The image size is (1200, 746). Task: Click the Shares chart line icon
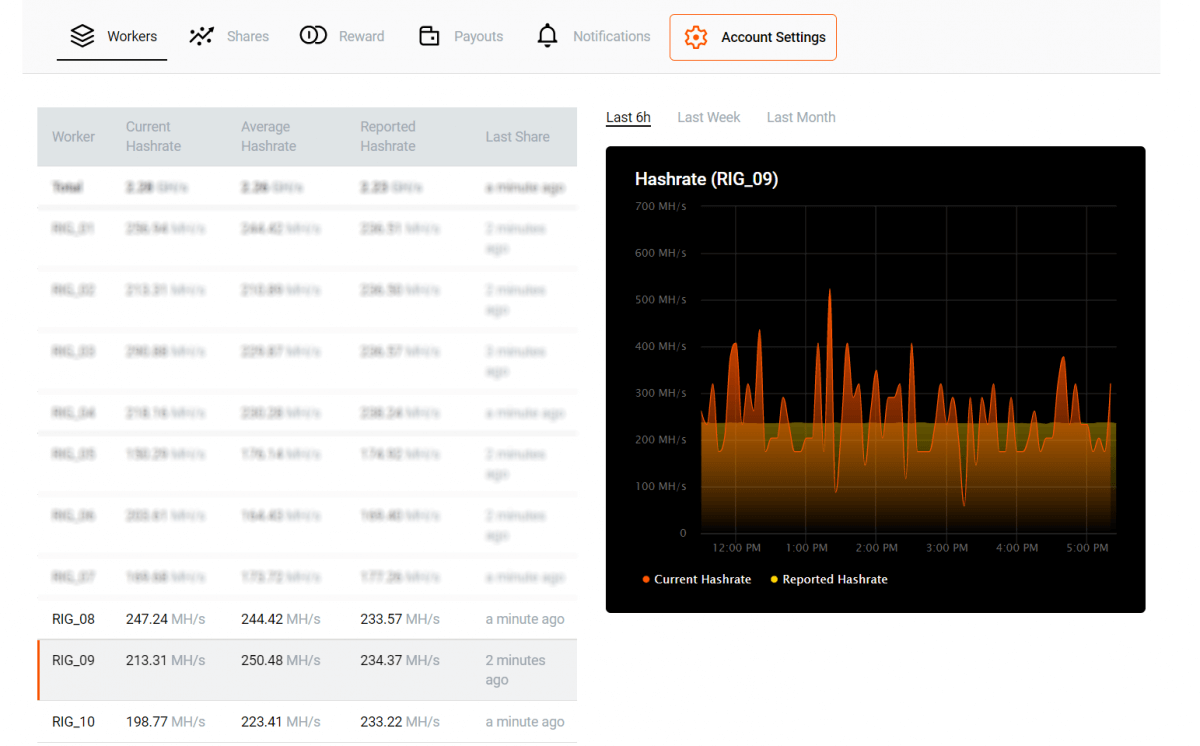201,36
